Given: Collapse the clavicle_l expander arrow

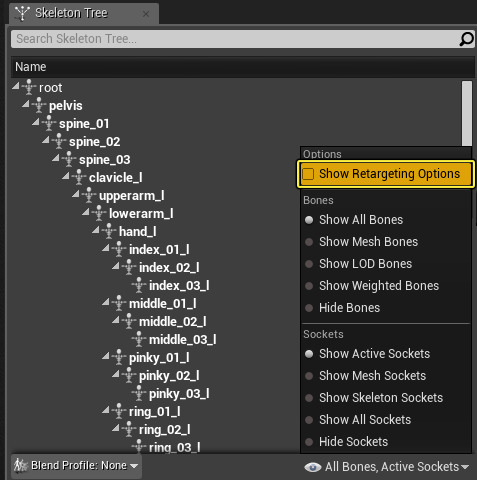Looking at the screenshot, I should [66, 176].
